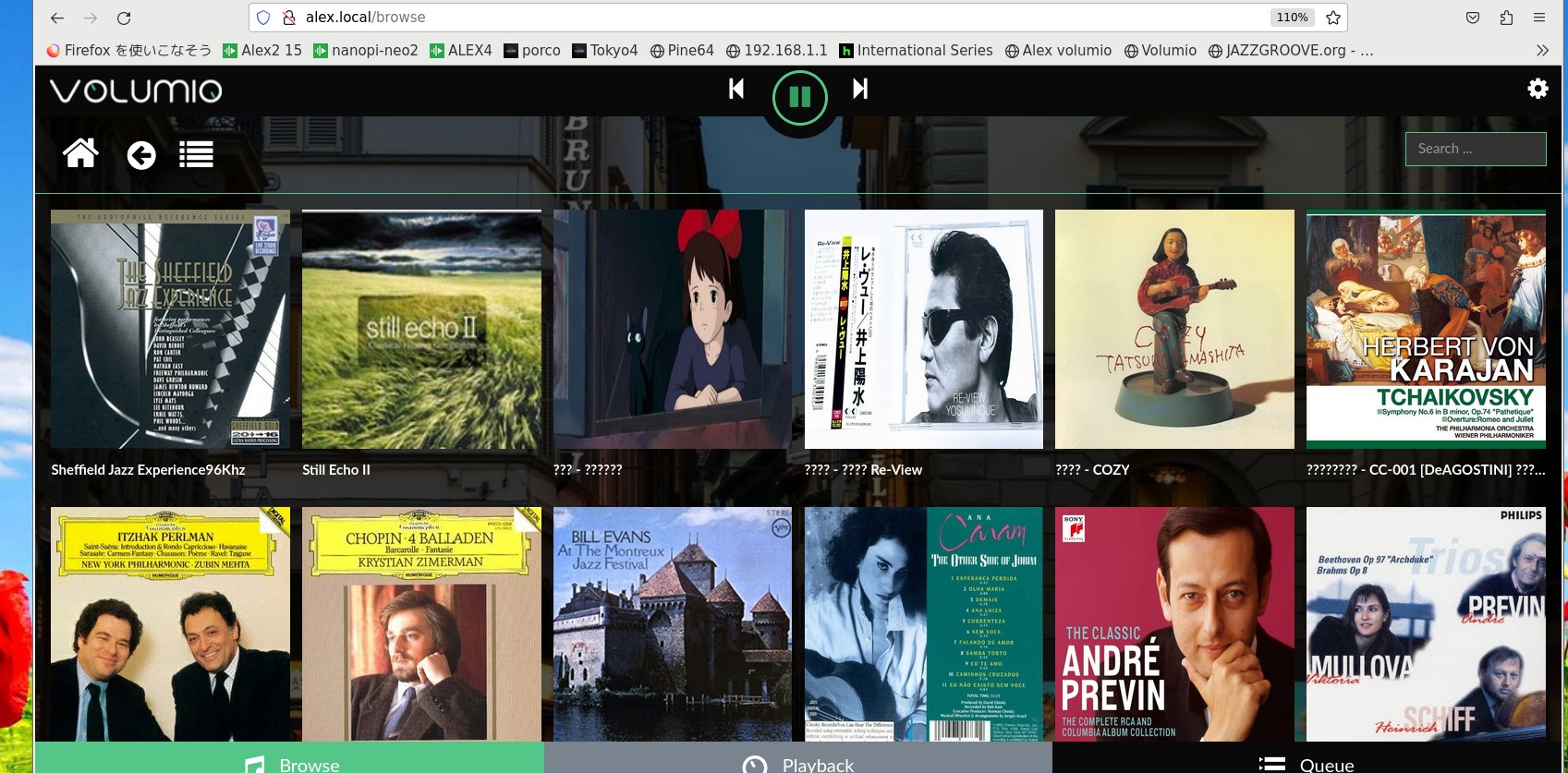Viewport: 1568px width, 773px height.
Task: Open Ana Caram Other Side of Jobim album
Action: [924, 624]
